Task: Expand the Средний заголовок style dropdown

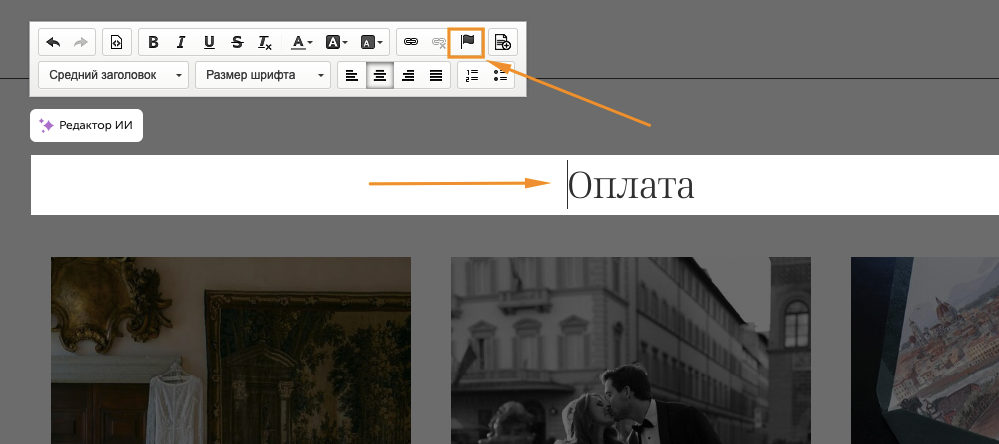Action: (x=113, y=75)
